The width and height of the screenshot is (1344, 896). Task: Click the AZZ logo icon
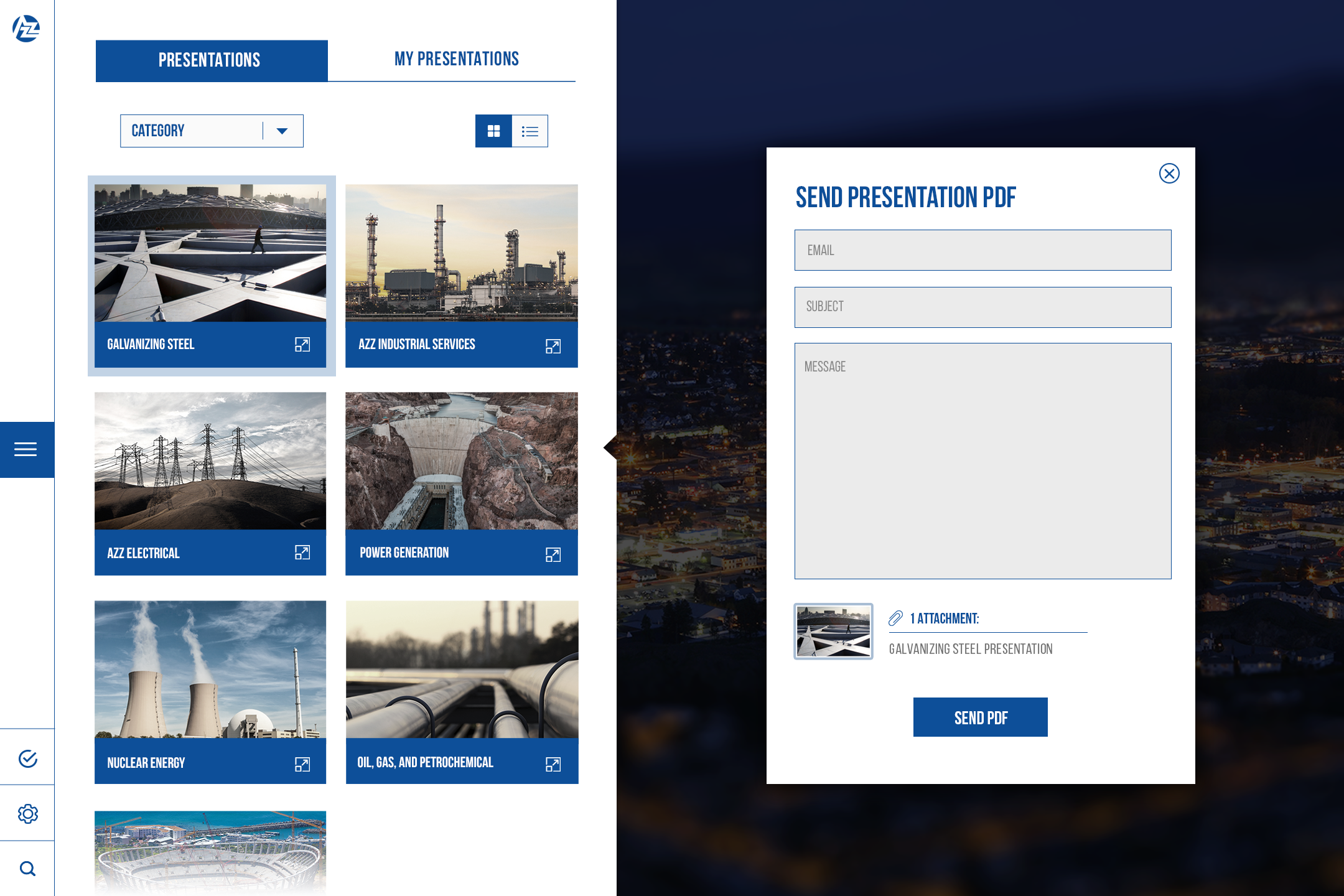(26, 29)
